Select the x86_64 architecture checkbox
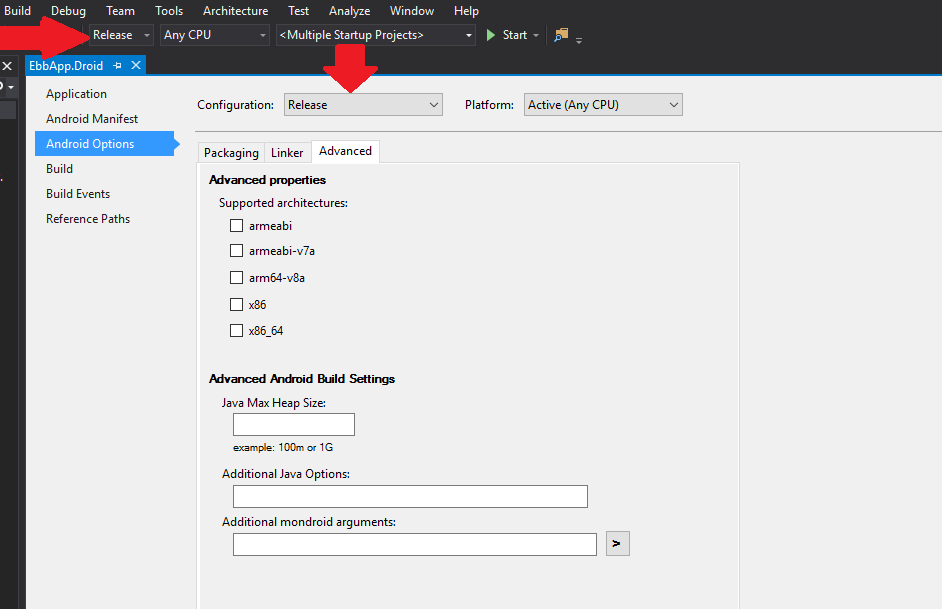This screenshot has height=609, width=942. pyautogui.click(x=237, y=330)
